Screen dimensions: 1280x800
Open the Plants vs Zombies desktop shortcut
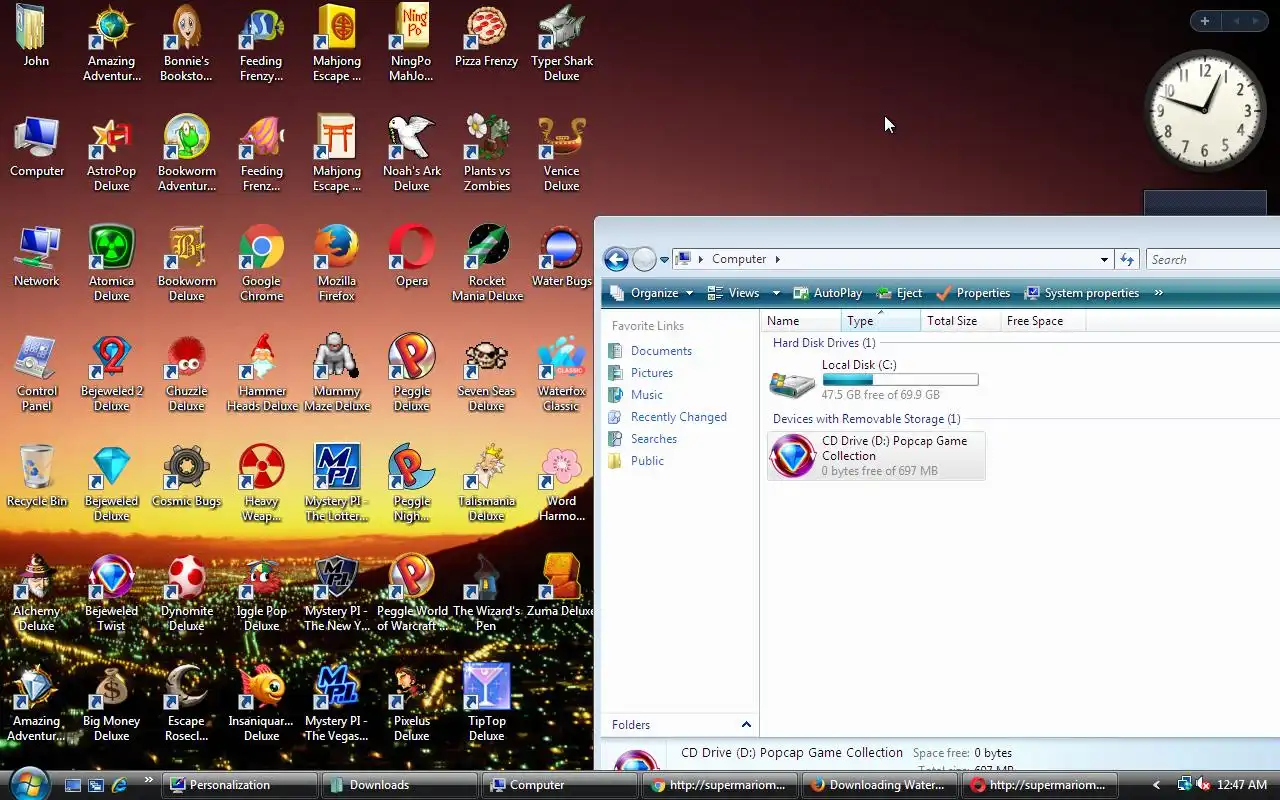tap(487, 152)
